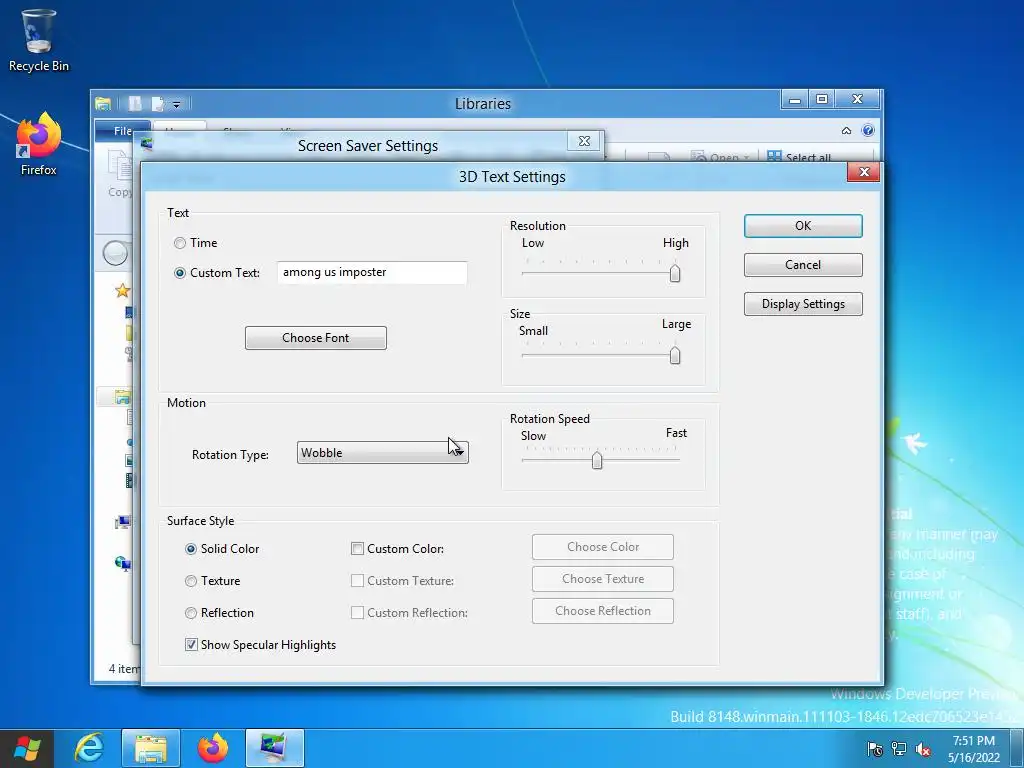Open Quick Access Toolbar dropdown in Libraries
1024x768 pixels.
point(176,104)
